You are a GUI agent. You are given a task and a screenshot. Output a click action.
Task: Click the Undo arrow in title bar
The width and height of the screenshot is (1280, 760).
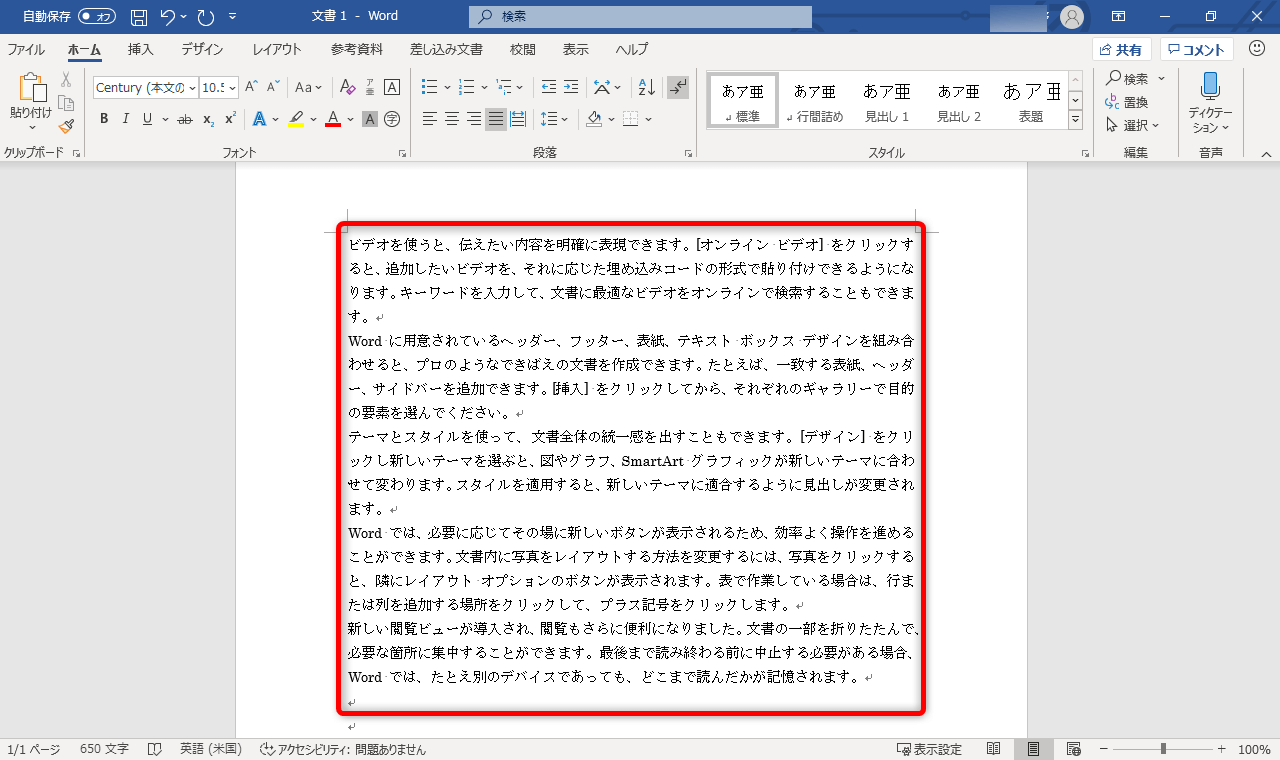[169, 17]
